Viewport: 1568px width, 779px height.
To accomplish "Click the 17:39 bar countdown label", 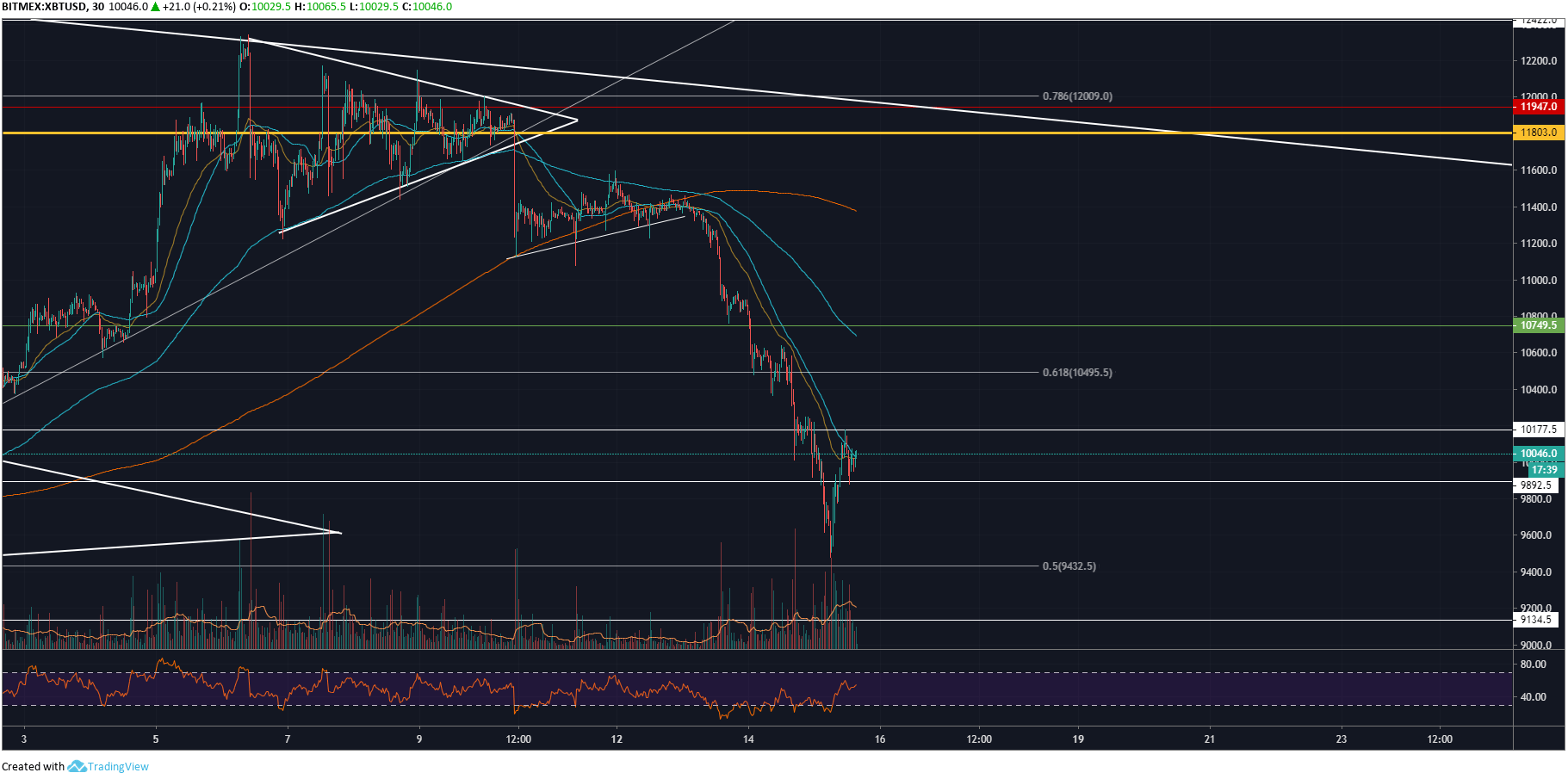I will pos(1545,469).
